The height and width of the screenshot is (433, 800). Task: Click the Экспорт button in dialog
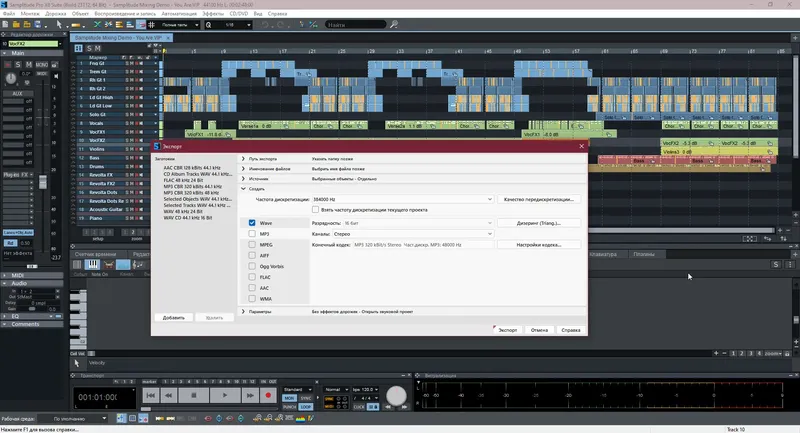point(508,330)
